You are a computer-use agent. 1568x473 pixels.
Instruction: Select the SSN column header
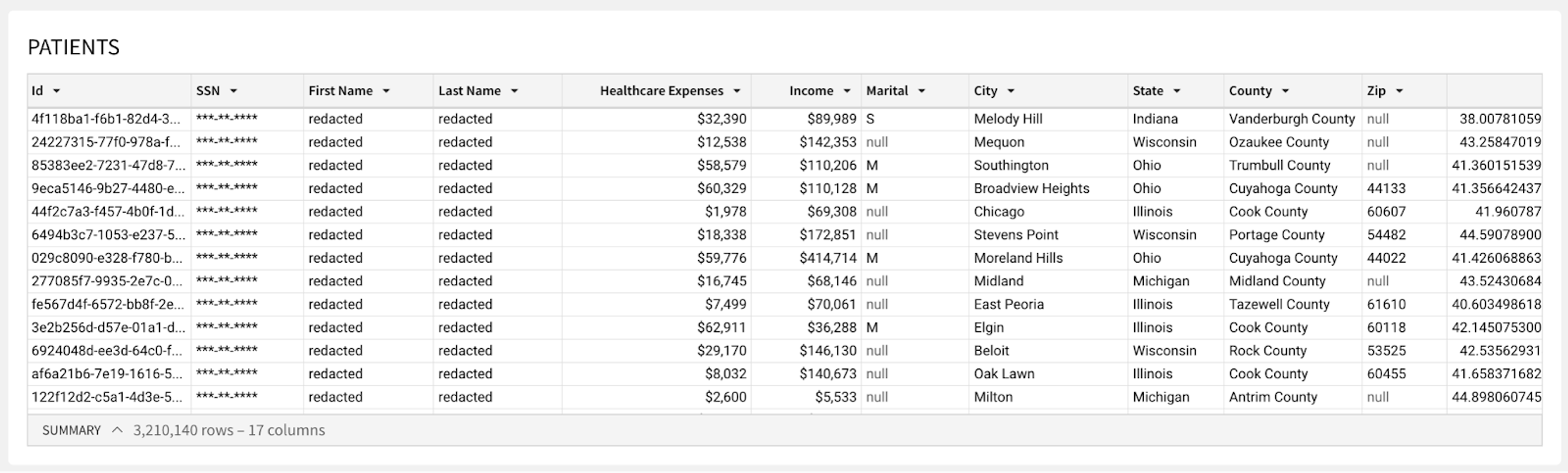[248, 91]
